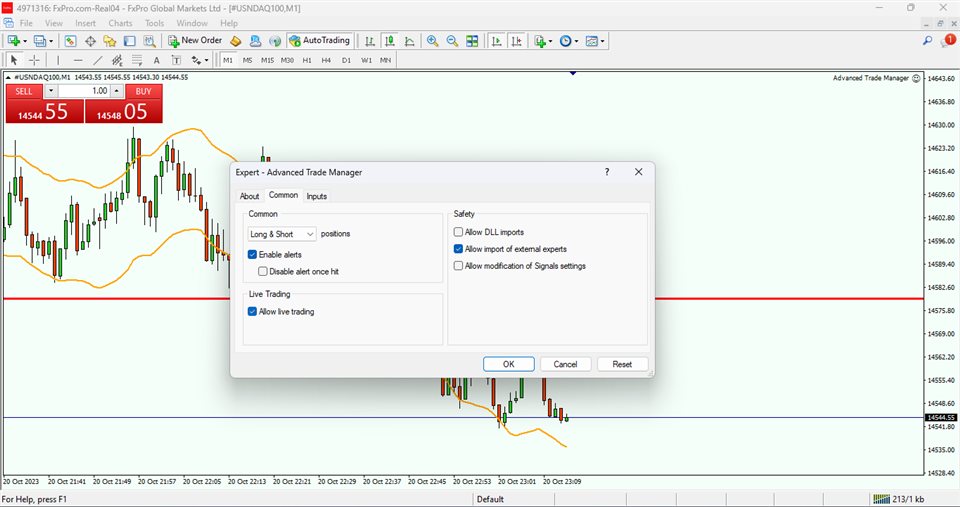960x507 pixels.
Task: Select the H1 timeframe
Action: click(307, 60)
